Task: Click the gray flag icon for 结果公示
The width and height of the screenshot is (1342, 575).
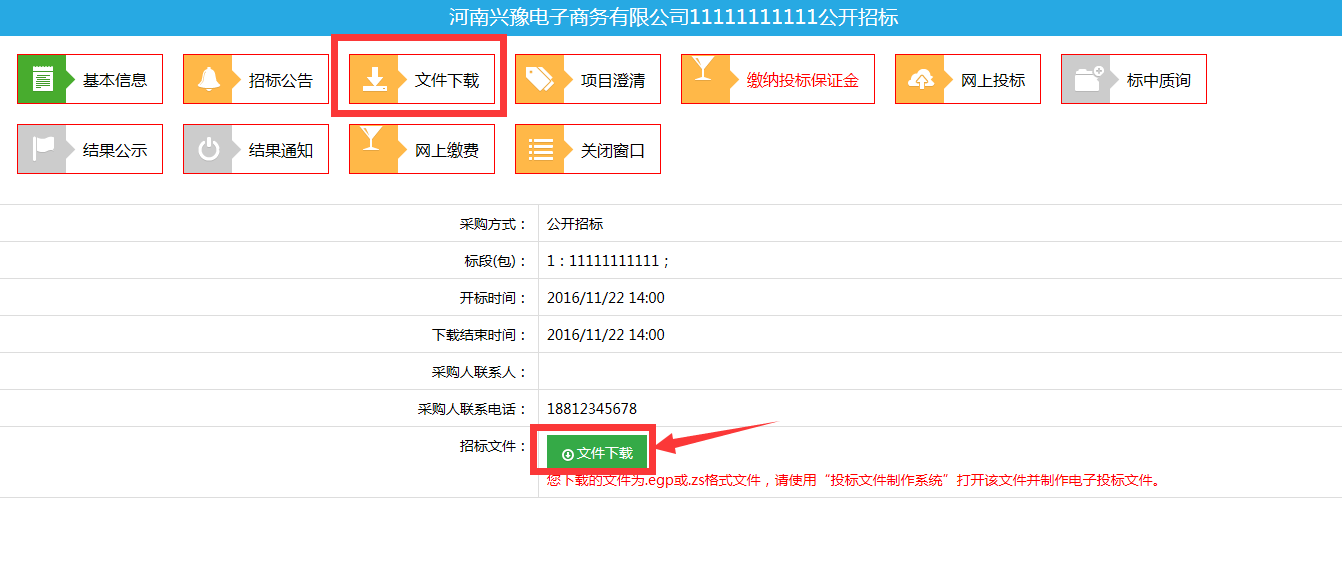Action: coord(42,150)
